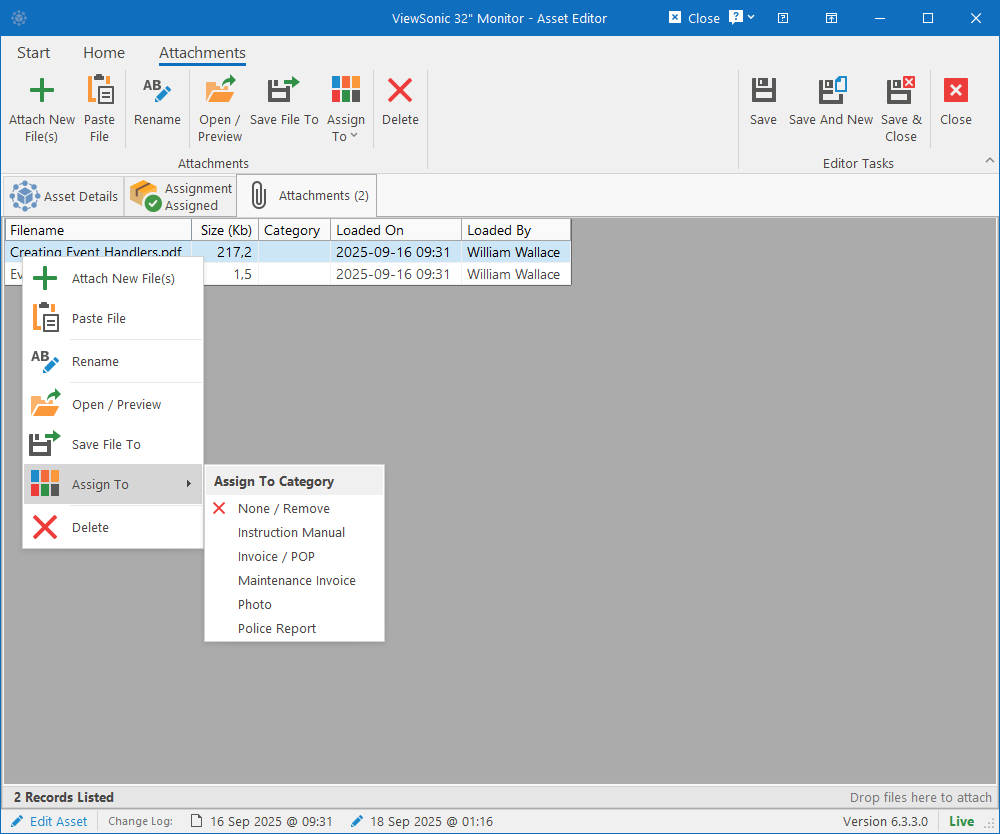The height and width of the screenshot is (834, 1000).
Task: Click Save File To ribbon icon
Action: 283,90
